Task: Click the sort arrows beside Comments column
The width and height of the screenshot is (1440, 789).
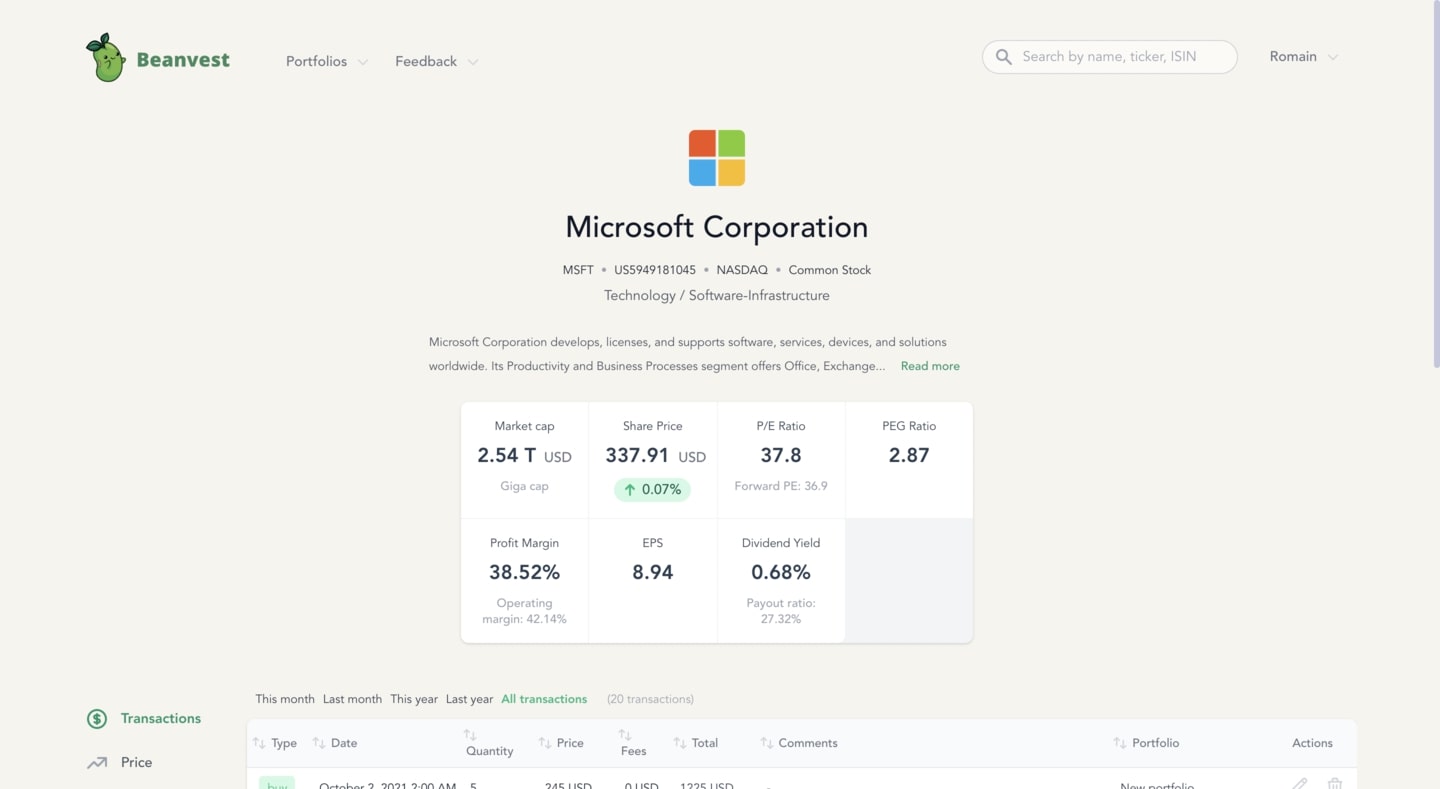Action: (x=767, y=743)
